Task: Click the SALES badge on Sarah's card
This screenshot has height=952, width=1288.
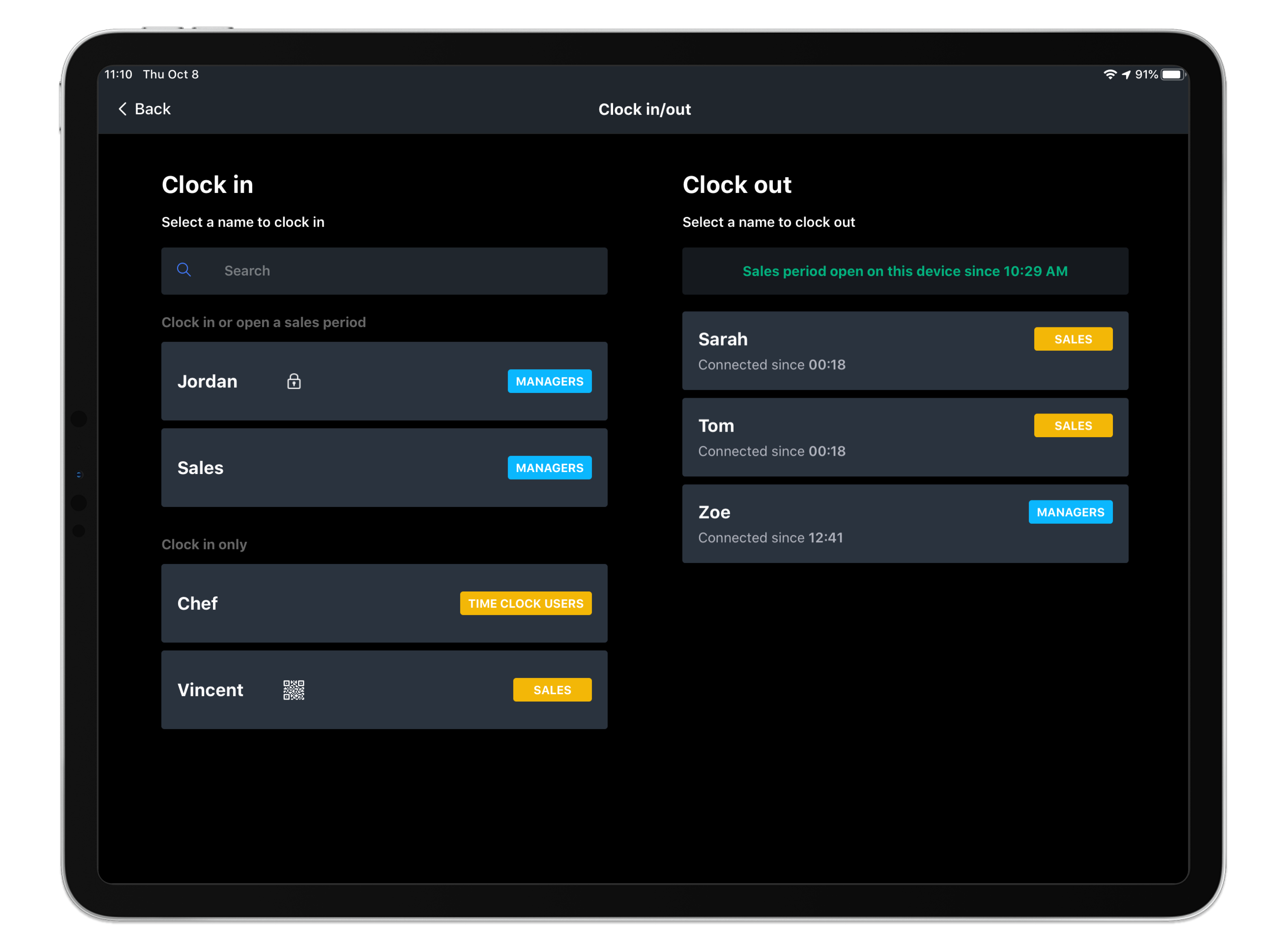Action: [x=1073, y=339]
